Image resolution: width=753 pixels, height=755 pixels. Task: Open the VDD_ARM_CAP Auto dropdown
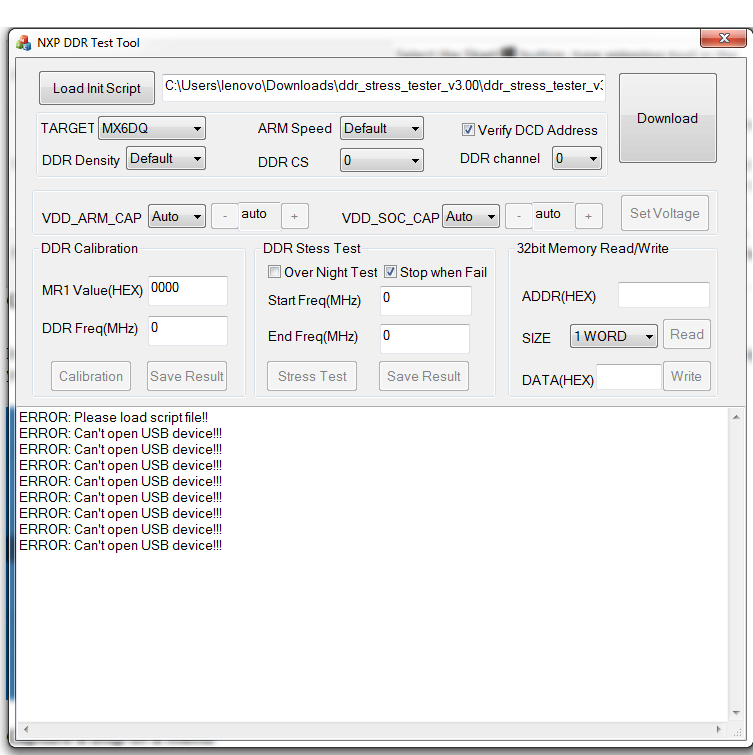coord(177,216)
